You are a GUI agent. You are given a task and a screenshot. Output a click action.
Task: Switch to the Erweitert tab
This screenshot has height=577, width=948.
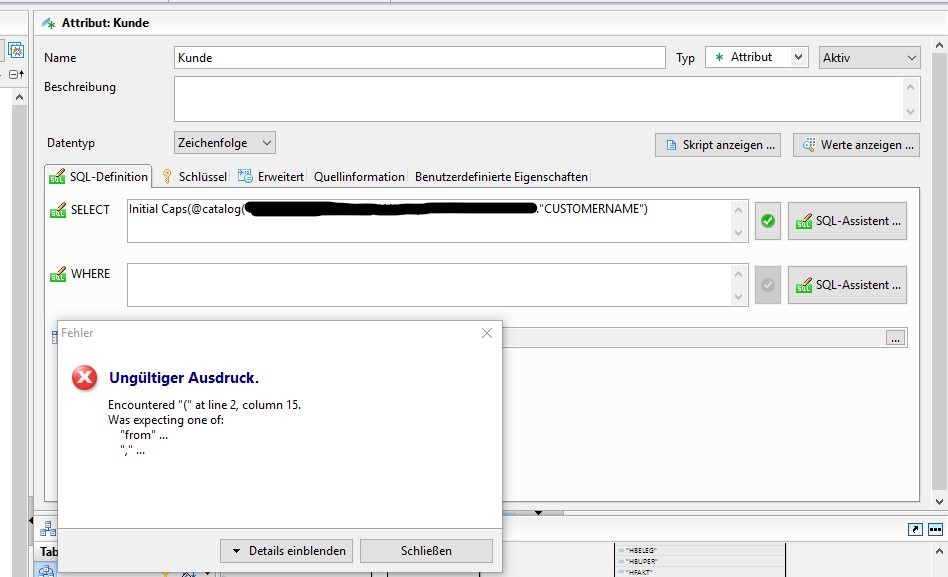pyautogui.click(x=271, y=177)
